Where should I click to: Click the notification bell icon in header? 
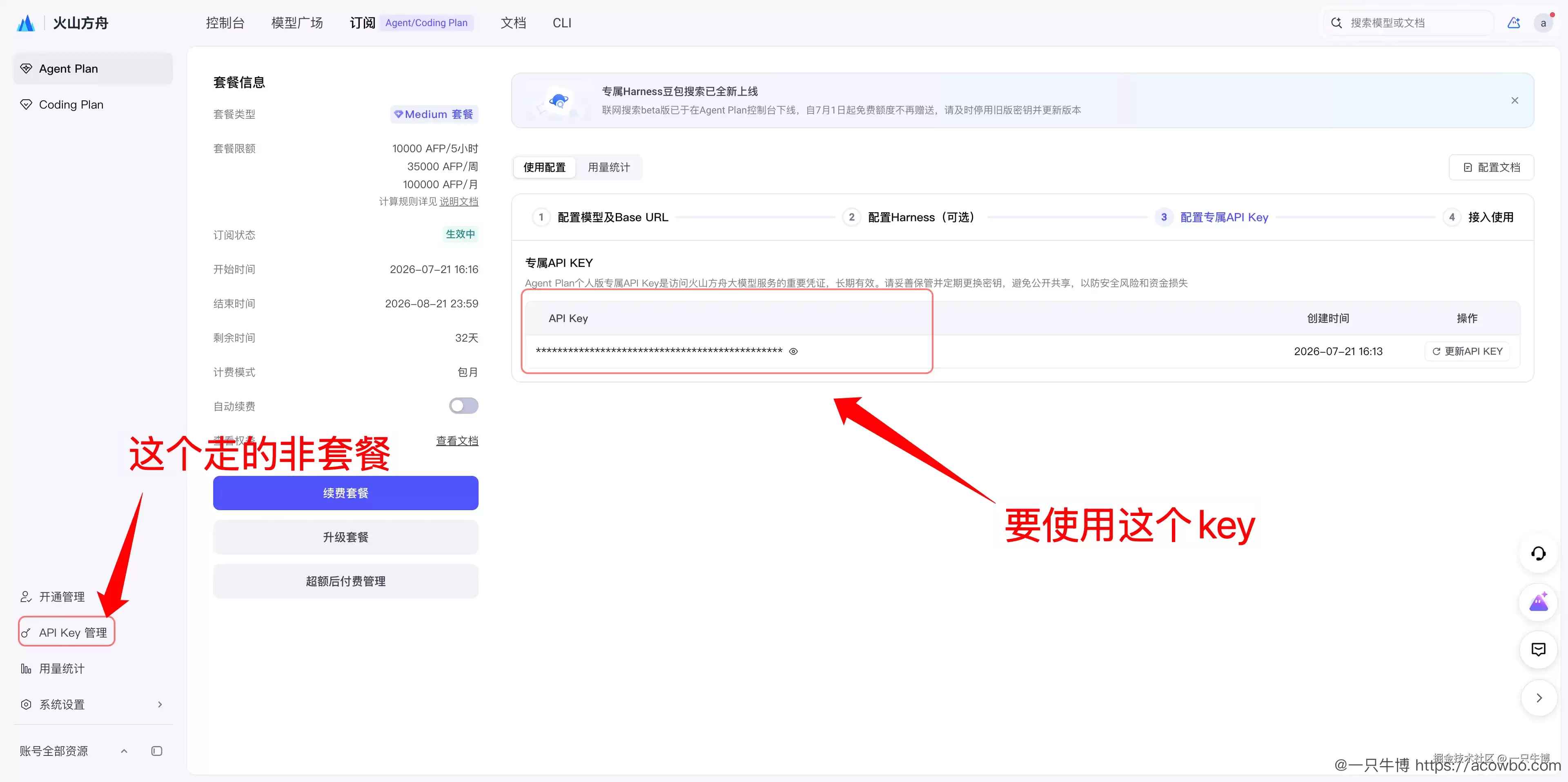point(1514,23)
